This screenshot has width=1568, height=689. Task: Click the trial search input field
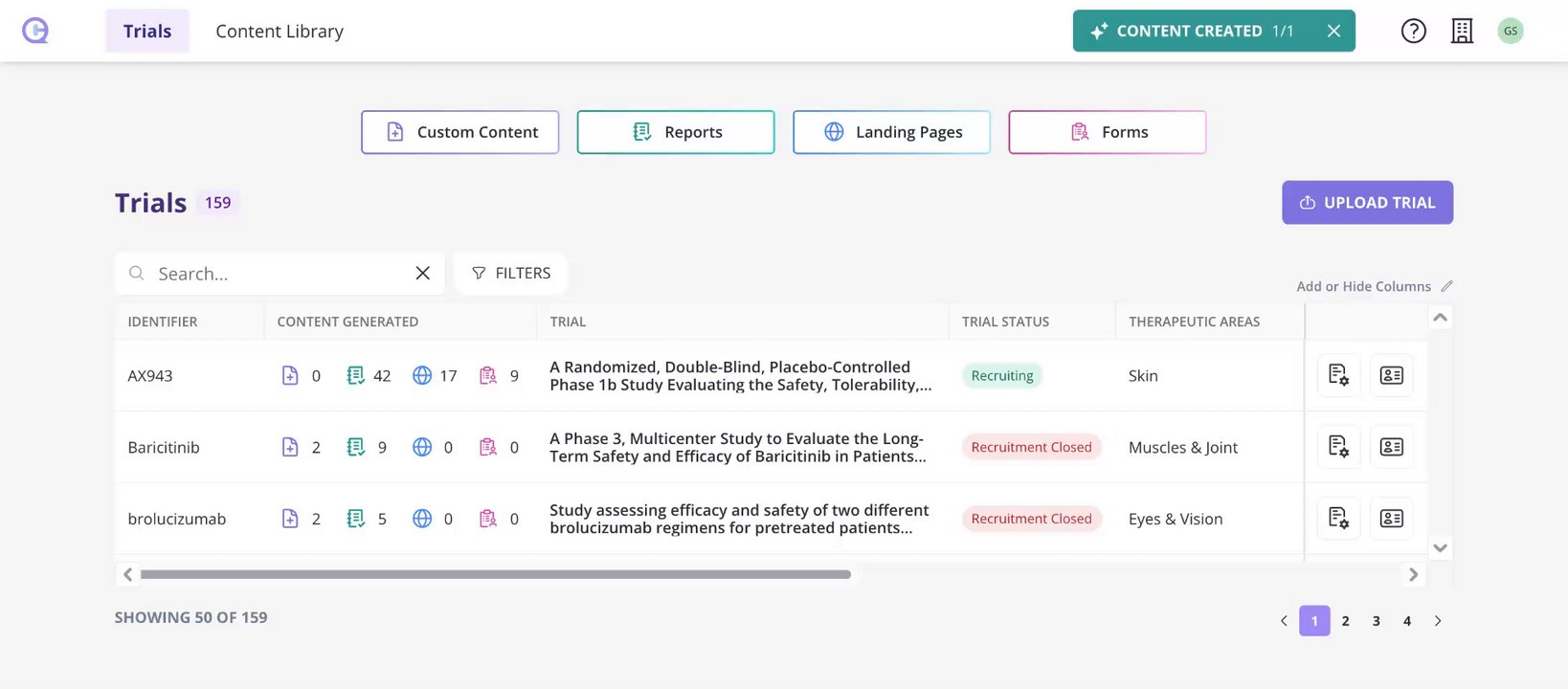(278, 274)
